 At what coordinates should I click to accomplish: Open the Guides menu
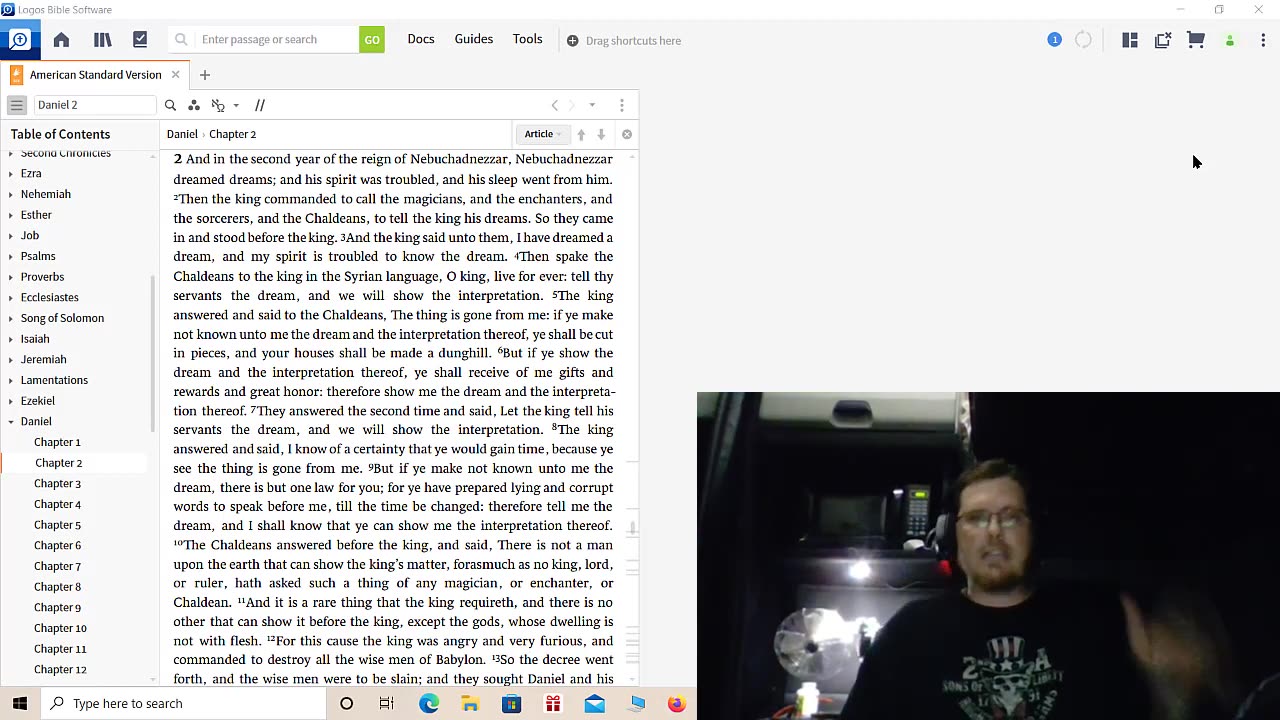(474, 39)
